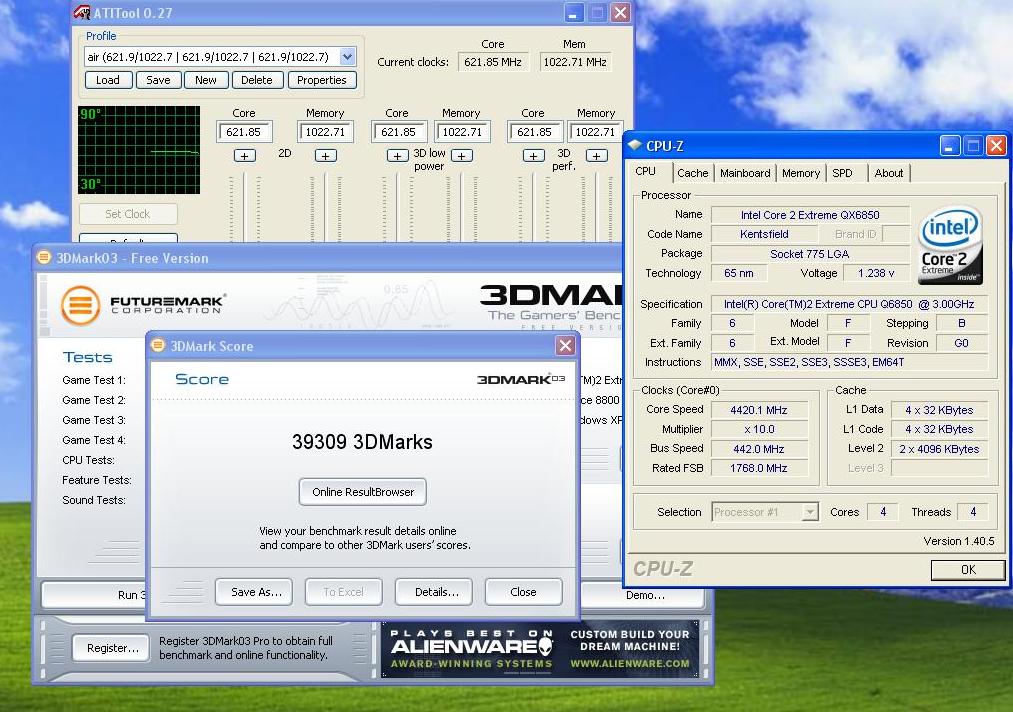
Task: Click the 3D perf Core clock slider
Action: pyautogui.click(x=533, y=207)
